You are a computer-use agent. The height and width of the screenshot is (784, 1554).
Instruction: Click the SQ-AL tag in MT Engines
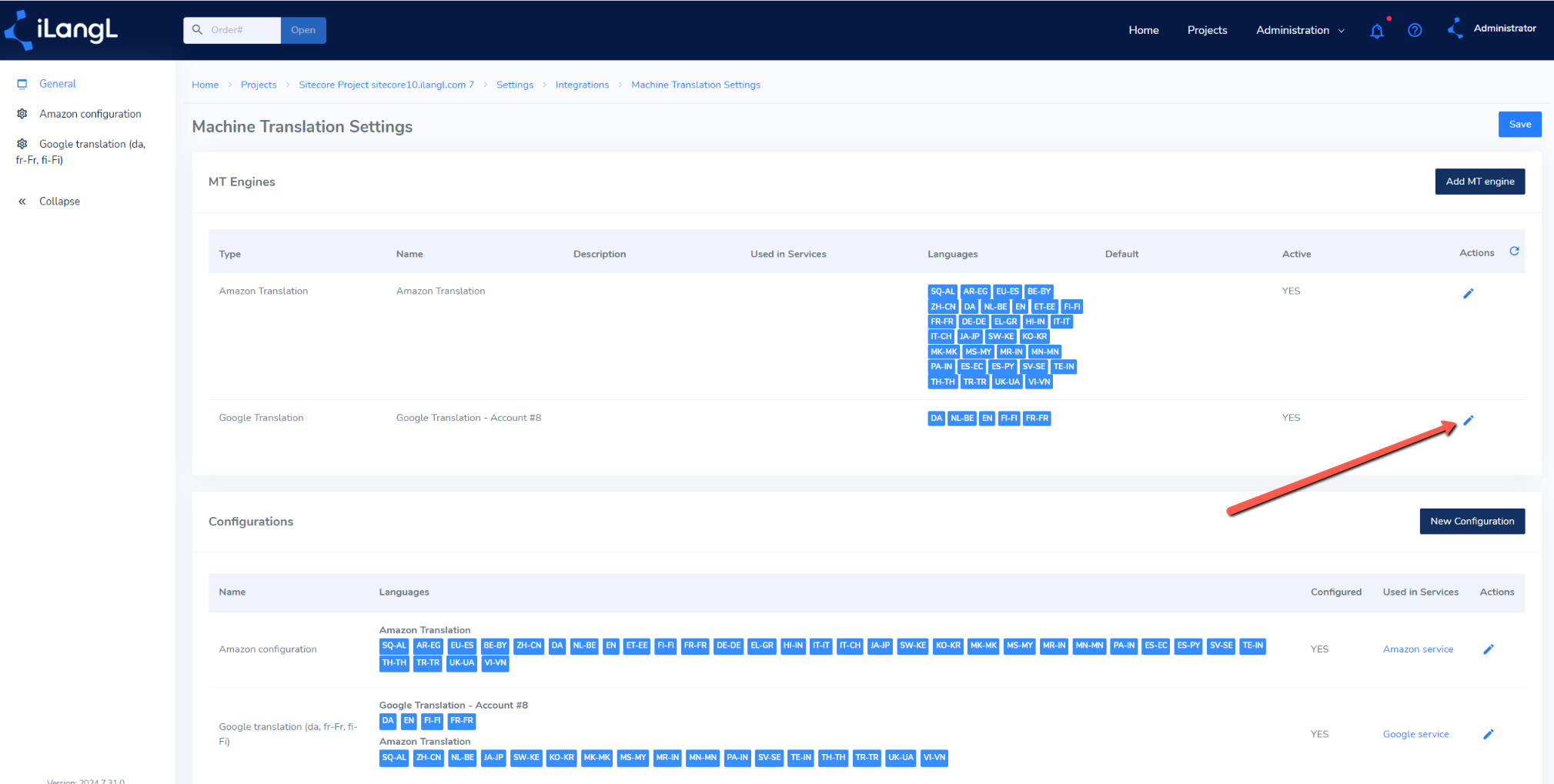coord(942,292)
